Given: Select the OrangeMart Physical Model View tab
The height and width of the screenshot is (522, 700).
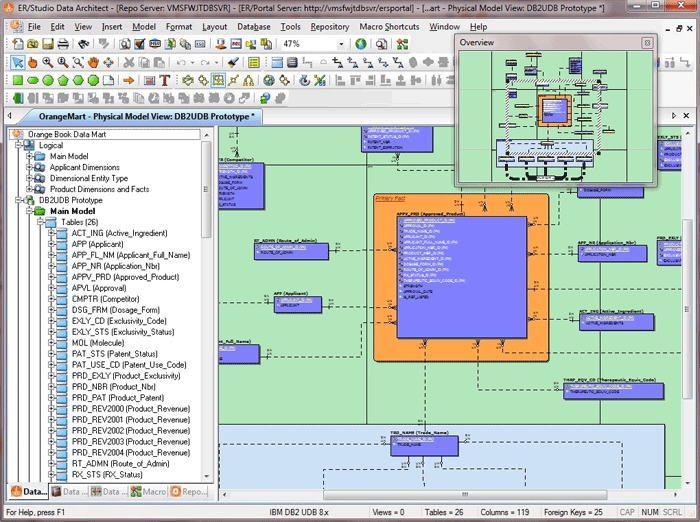Looking at the screenshot, I should (x=146, y=117).
